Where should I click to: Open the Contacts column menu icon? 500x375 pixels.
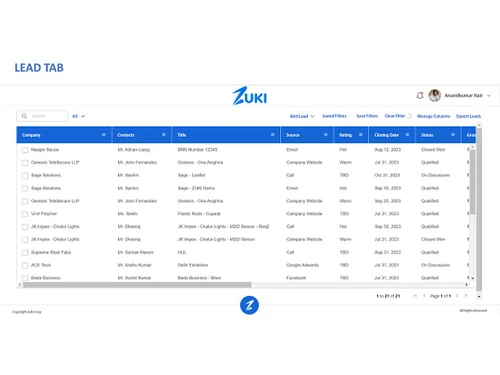point(164,135)
